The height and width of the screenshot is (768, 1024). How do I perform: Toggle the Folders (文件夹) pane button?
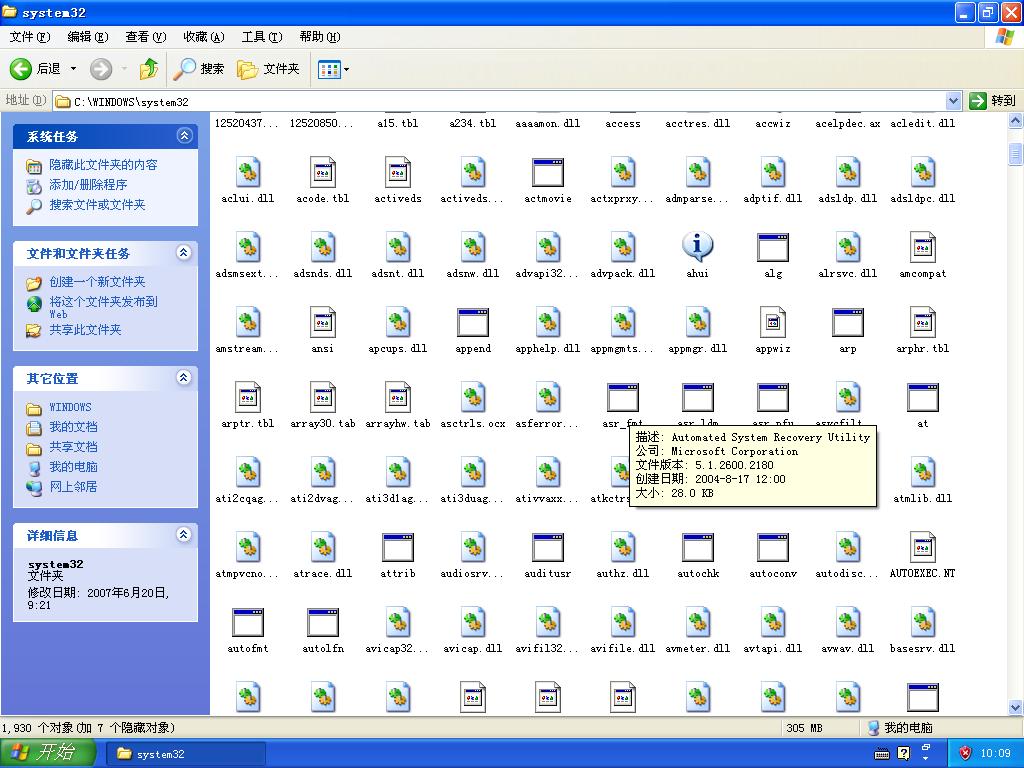click(268, 69)
